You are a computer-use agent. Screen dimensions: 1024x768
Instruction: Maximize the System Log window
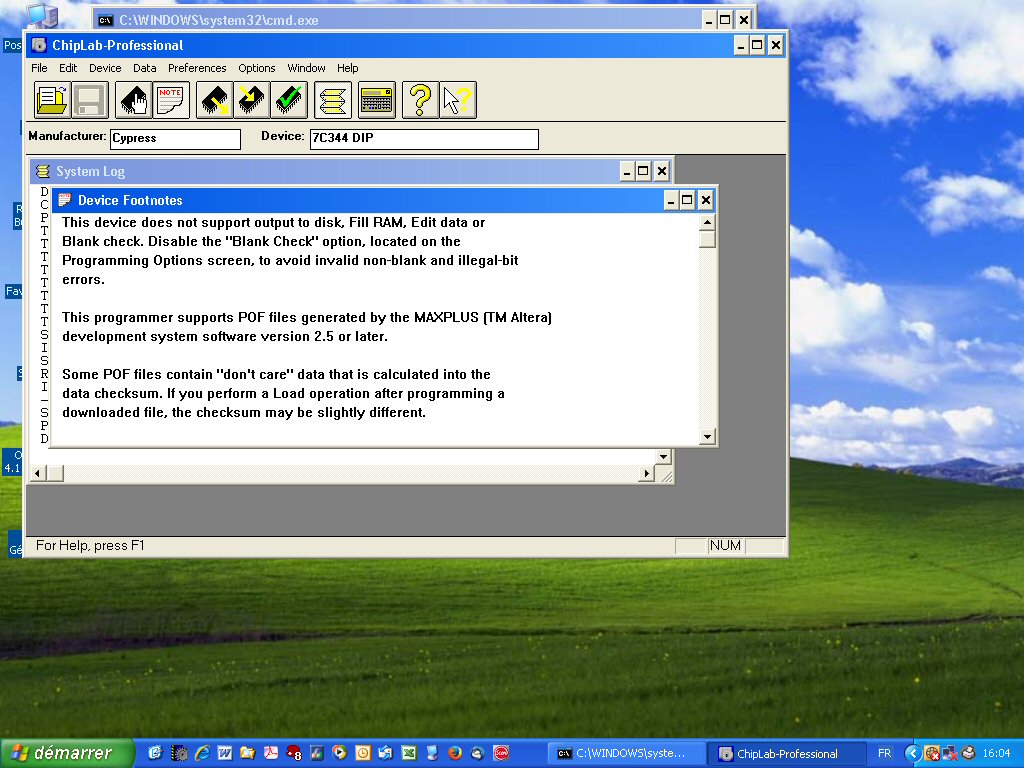[643, 171]
